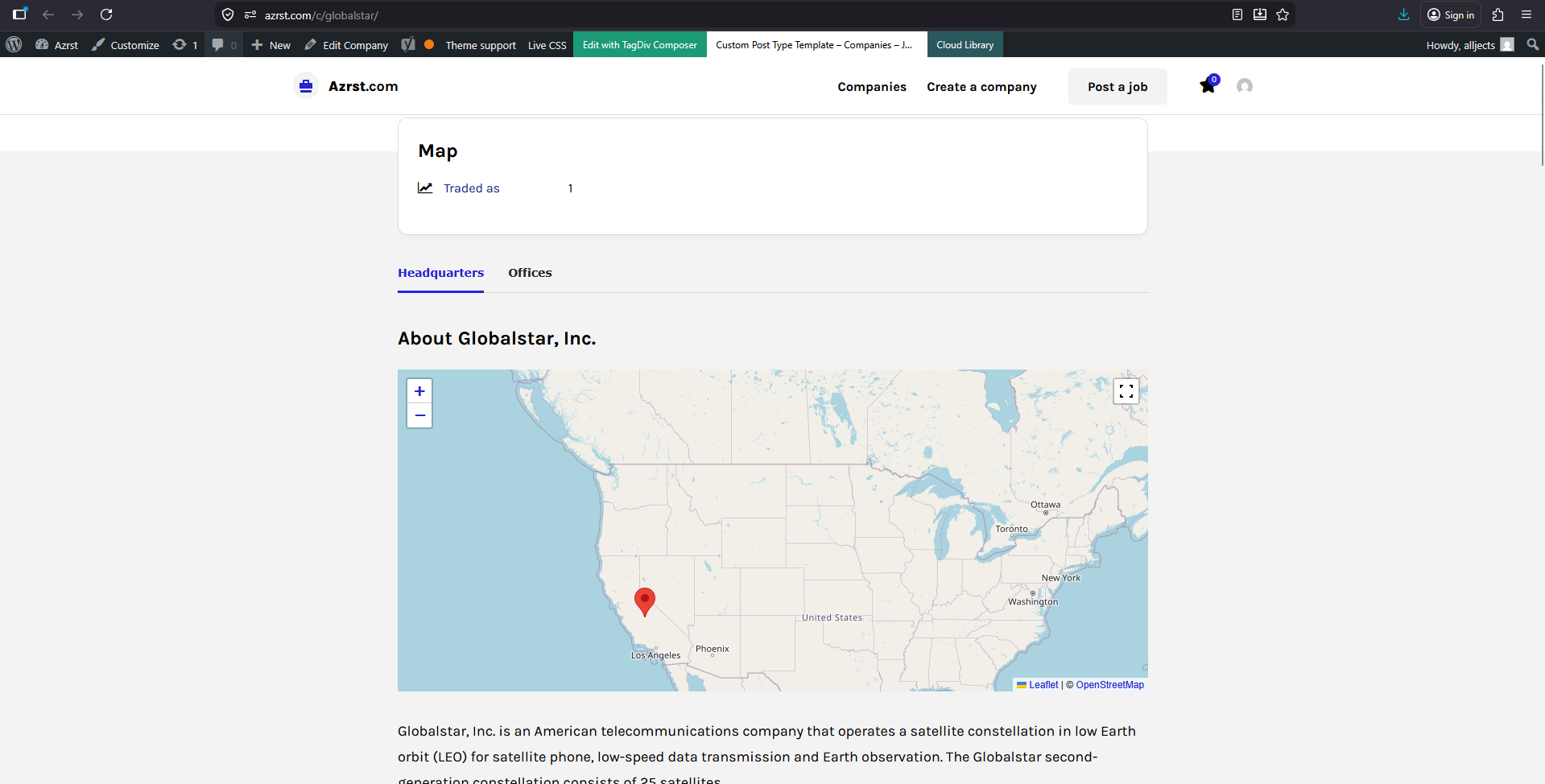Open the updates icon showing 1
Image resolution: width=1545 pixels, height=784 pixels.
[185, 45]
